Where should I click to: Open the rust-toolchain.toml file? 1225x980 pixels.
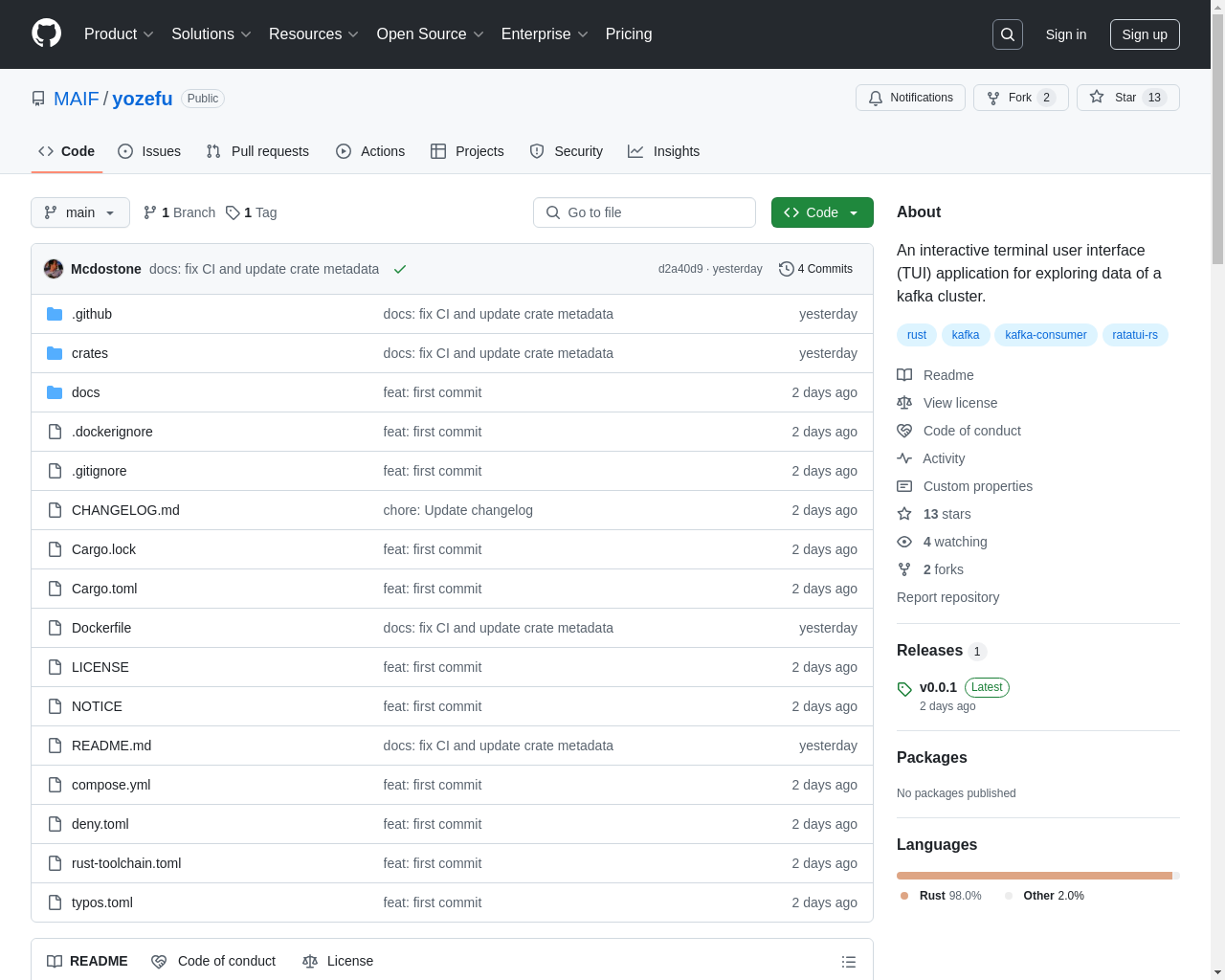coord(126,863)
